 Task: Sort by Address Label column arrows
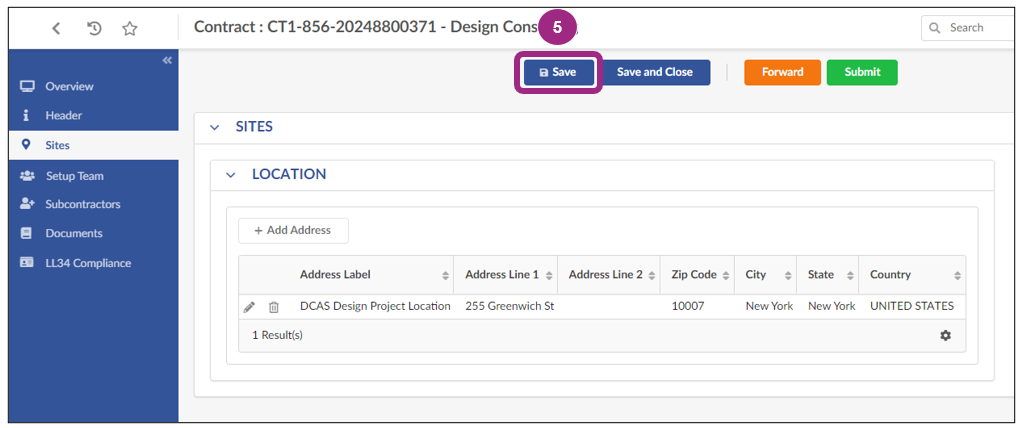[x=445, y=276]
